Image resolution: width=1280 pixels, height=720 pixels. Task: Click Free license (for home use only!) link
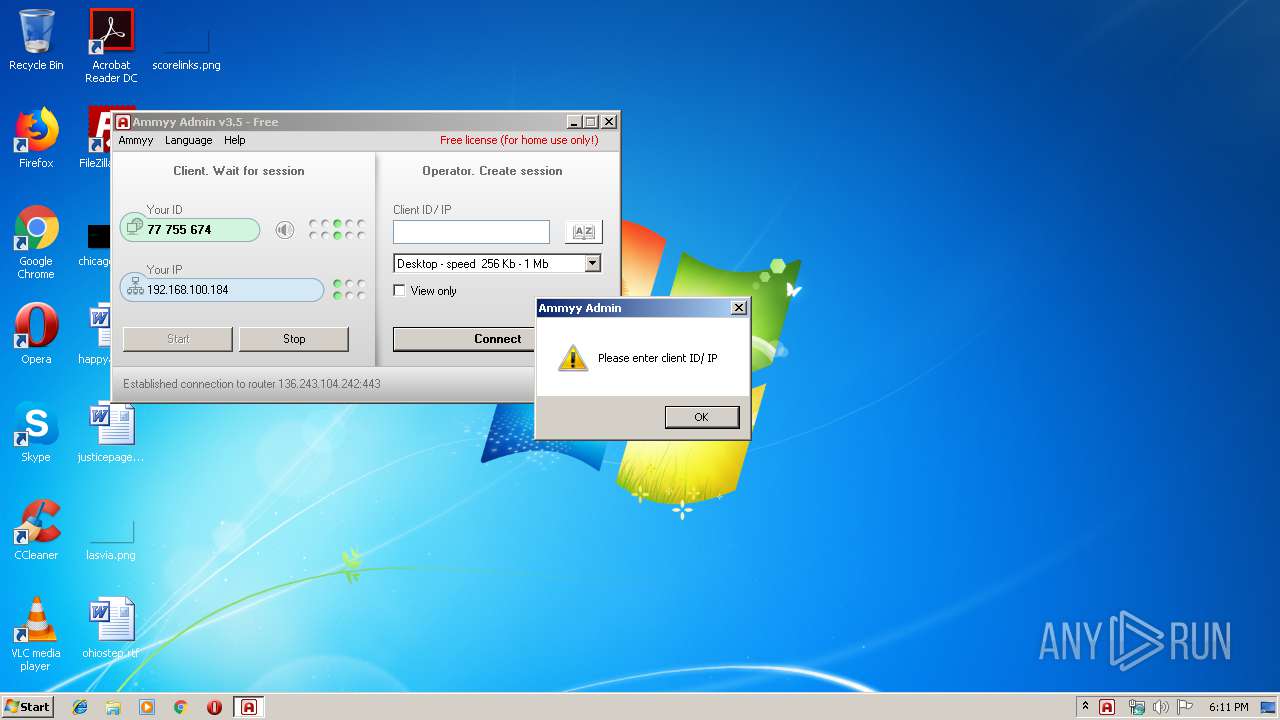point(519,140)
